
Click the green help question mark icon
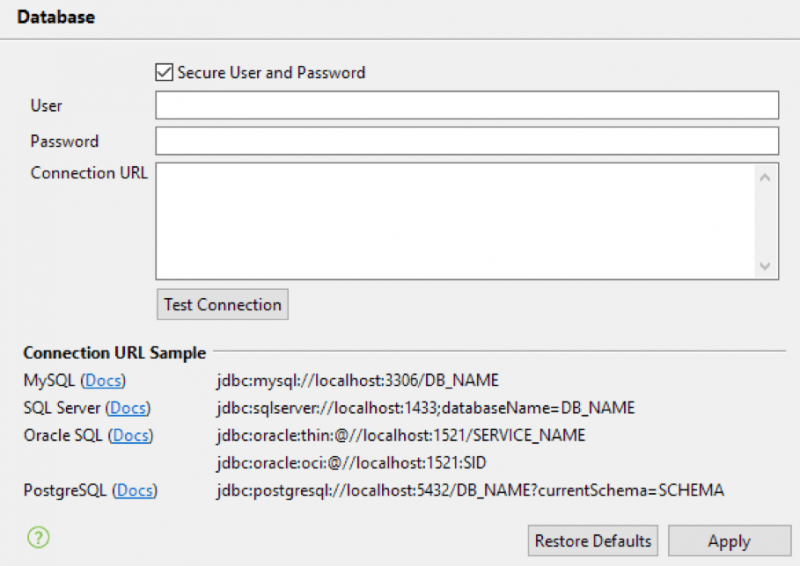(x=38, y=537)
